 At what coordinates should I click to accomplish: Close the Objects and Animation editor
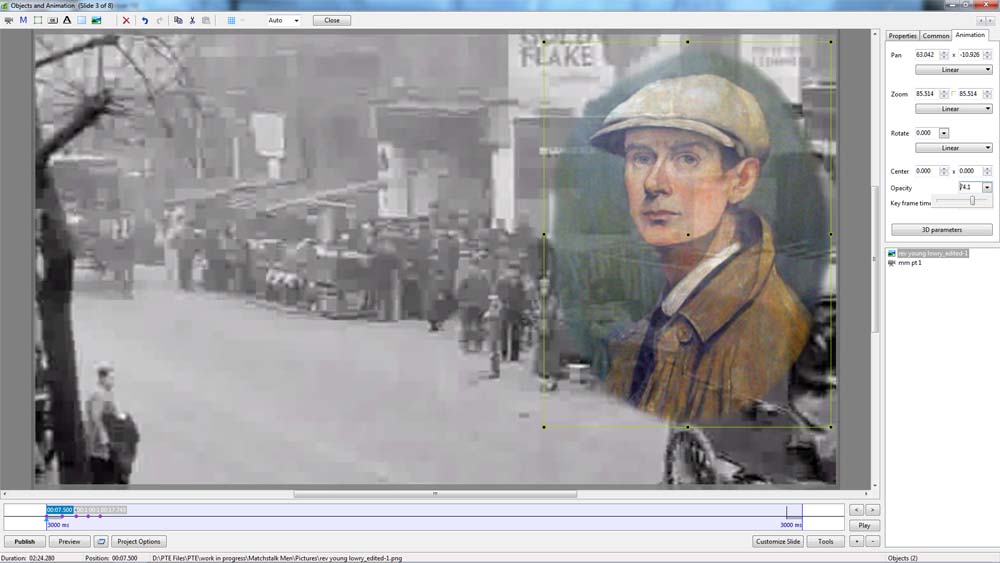point(332,20)
